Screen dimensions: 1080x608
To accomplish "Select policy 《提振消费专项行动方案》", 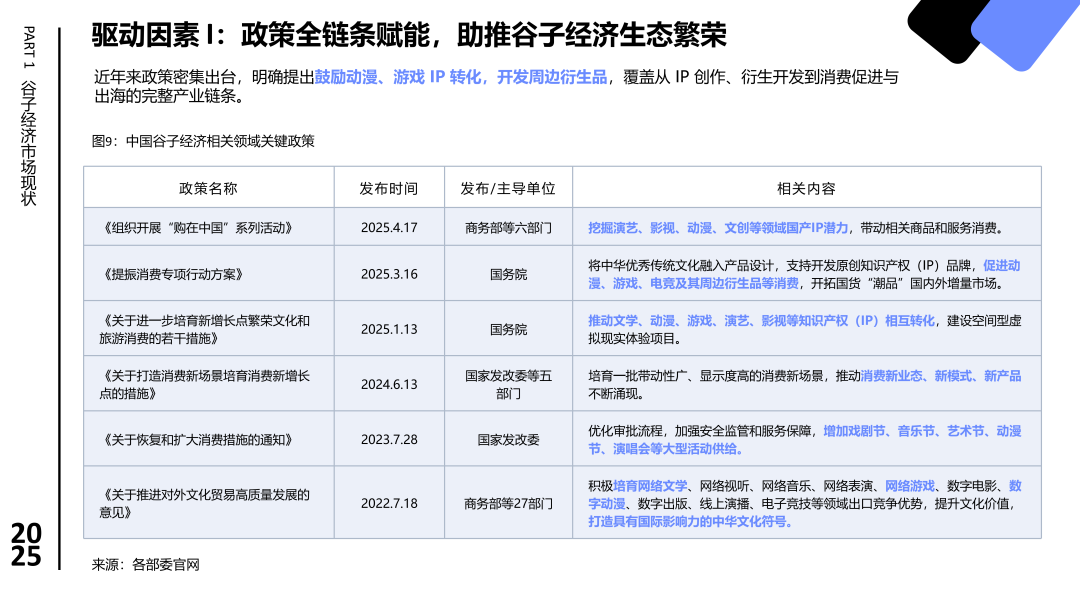I will (172, 274).
